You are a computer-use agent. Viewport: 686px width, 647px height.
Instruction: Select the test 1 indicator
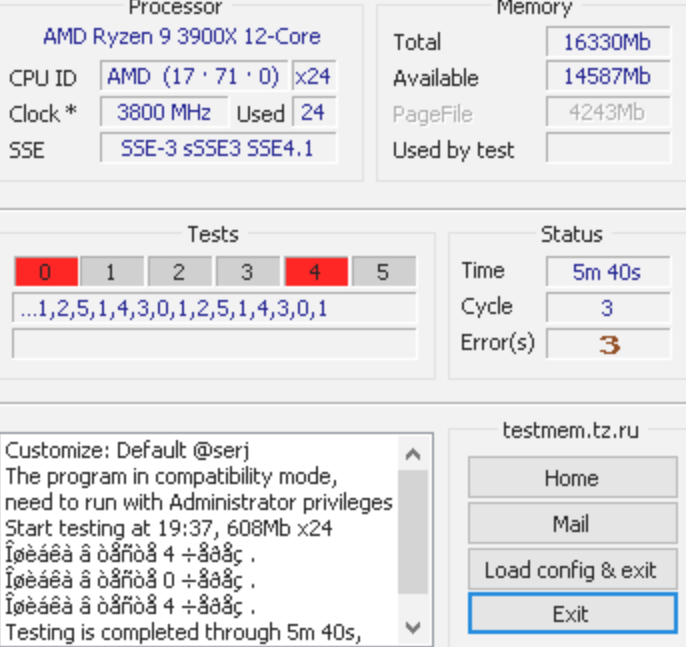(112, 272)
